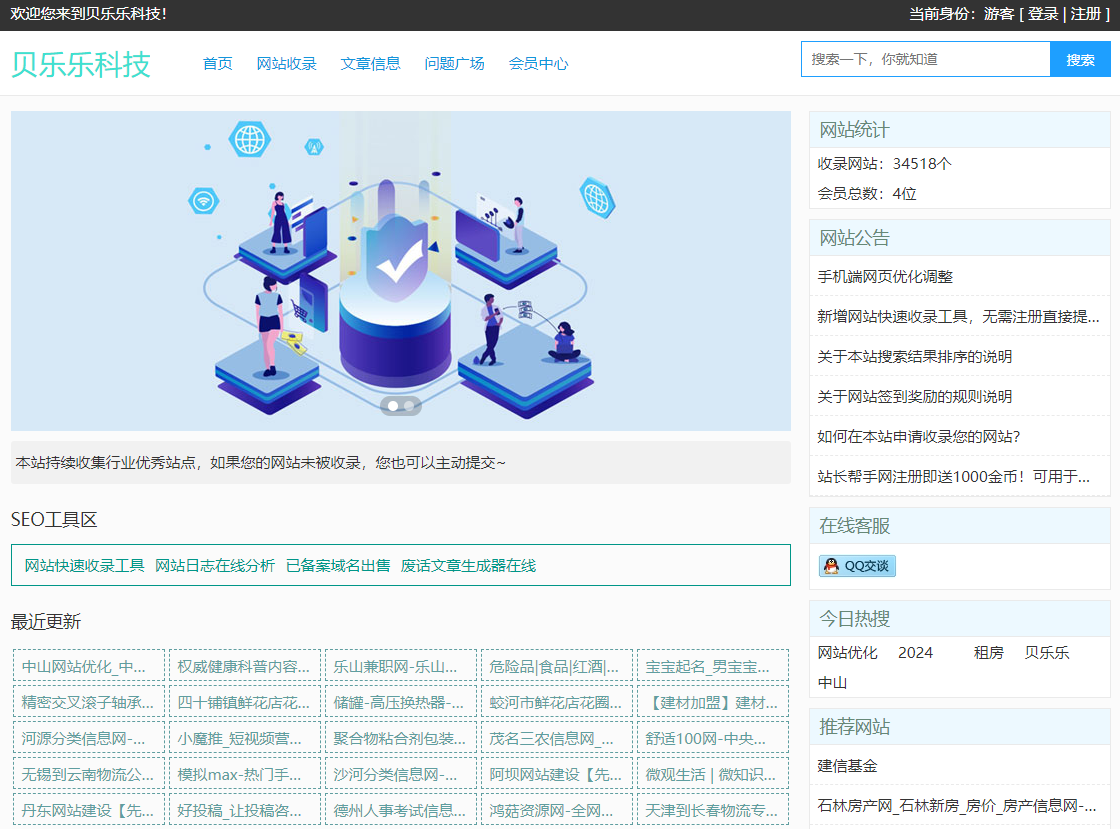This screenshot has height=829, width=1120.
Task: Click hot search term 租房
Action: click(989, 653)
